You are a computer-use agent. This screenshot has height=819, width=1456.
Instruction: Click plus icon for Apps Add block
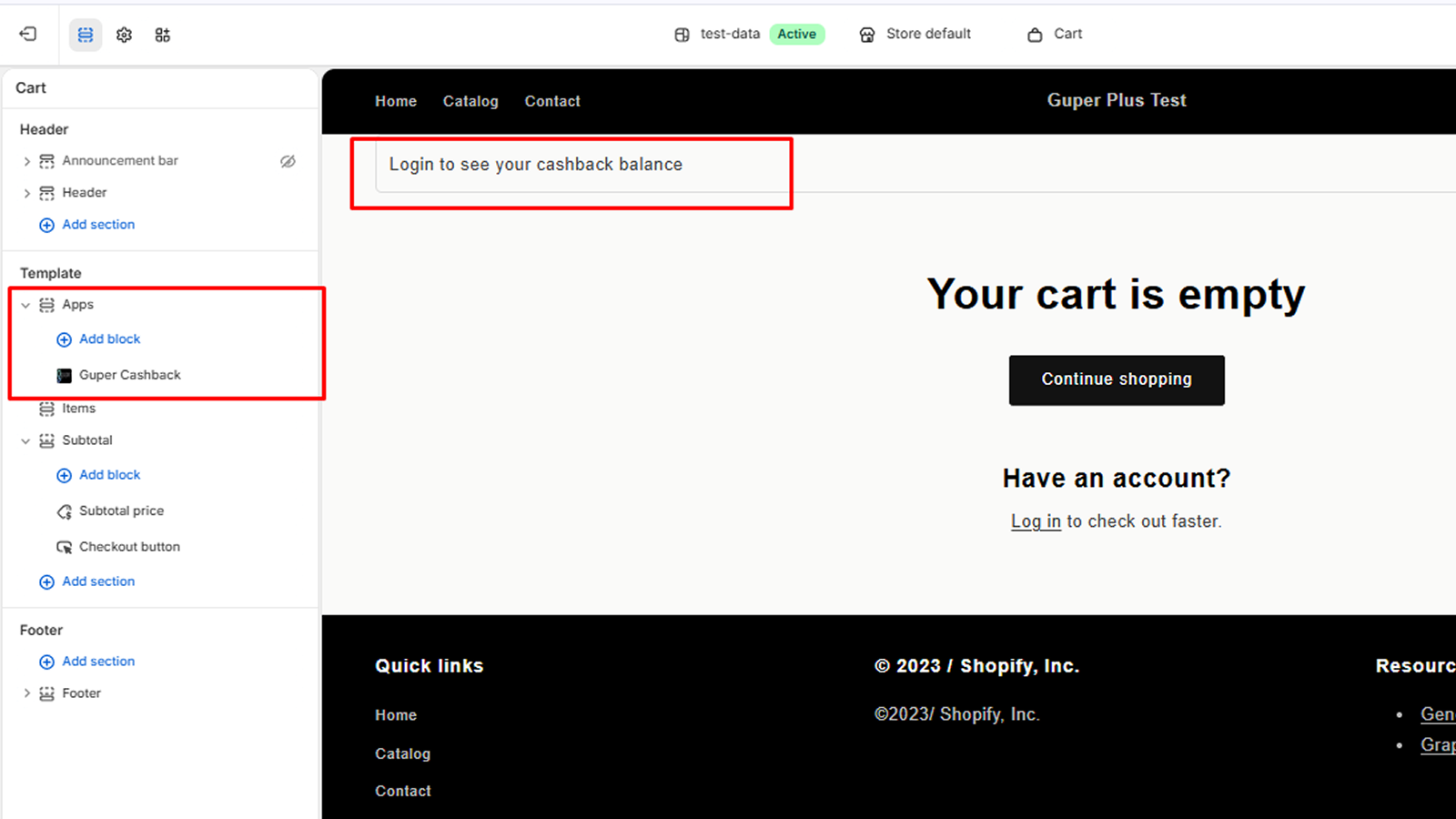(x=64, y=339)
